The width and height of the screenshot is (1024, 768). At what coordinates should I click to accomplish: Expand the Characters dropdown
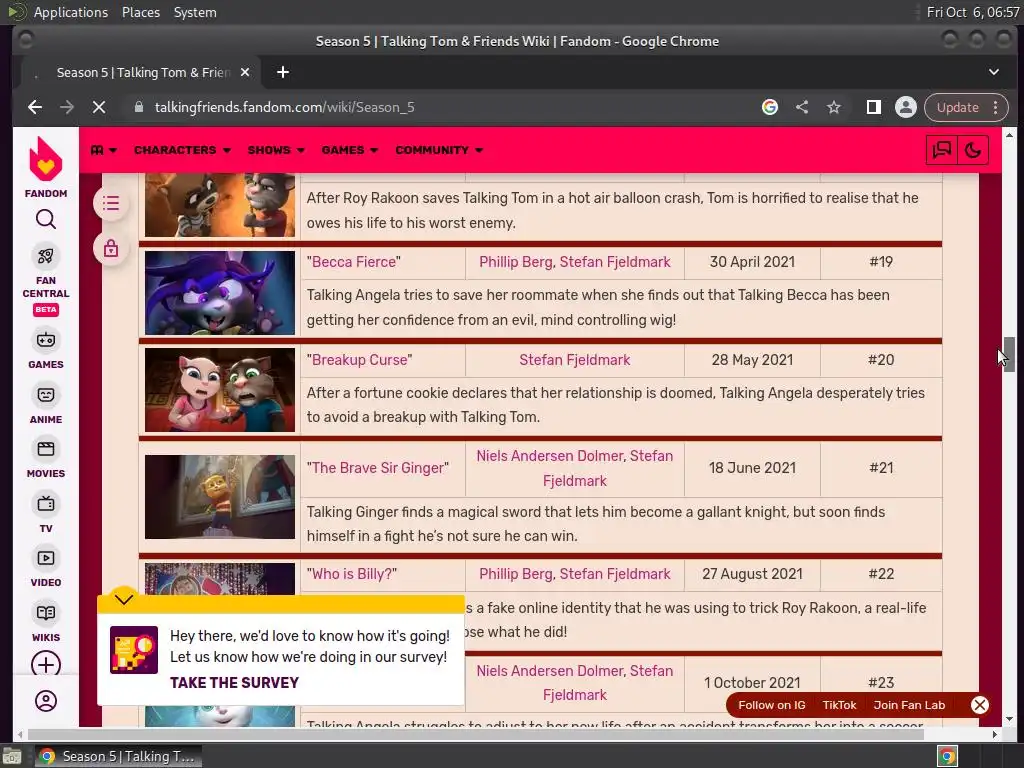tap(182, 150)
